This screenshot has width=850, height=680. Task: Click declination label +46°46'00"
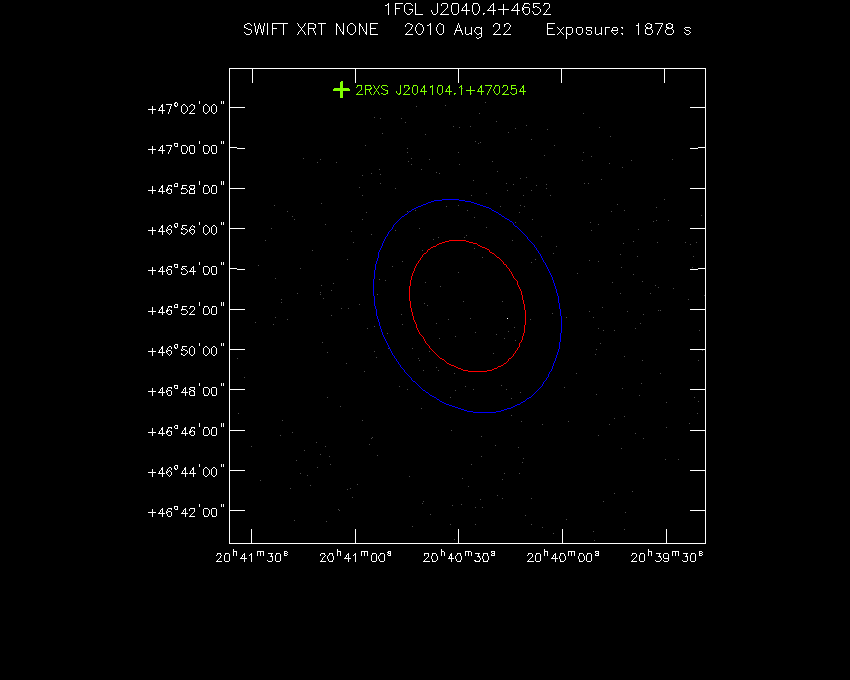[x=185, y=431]
